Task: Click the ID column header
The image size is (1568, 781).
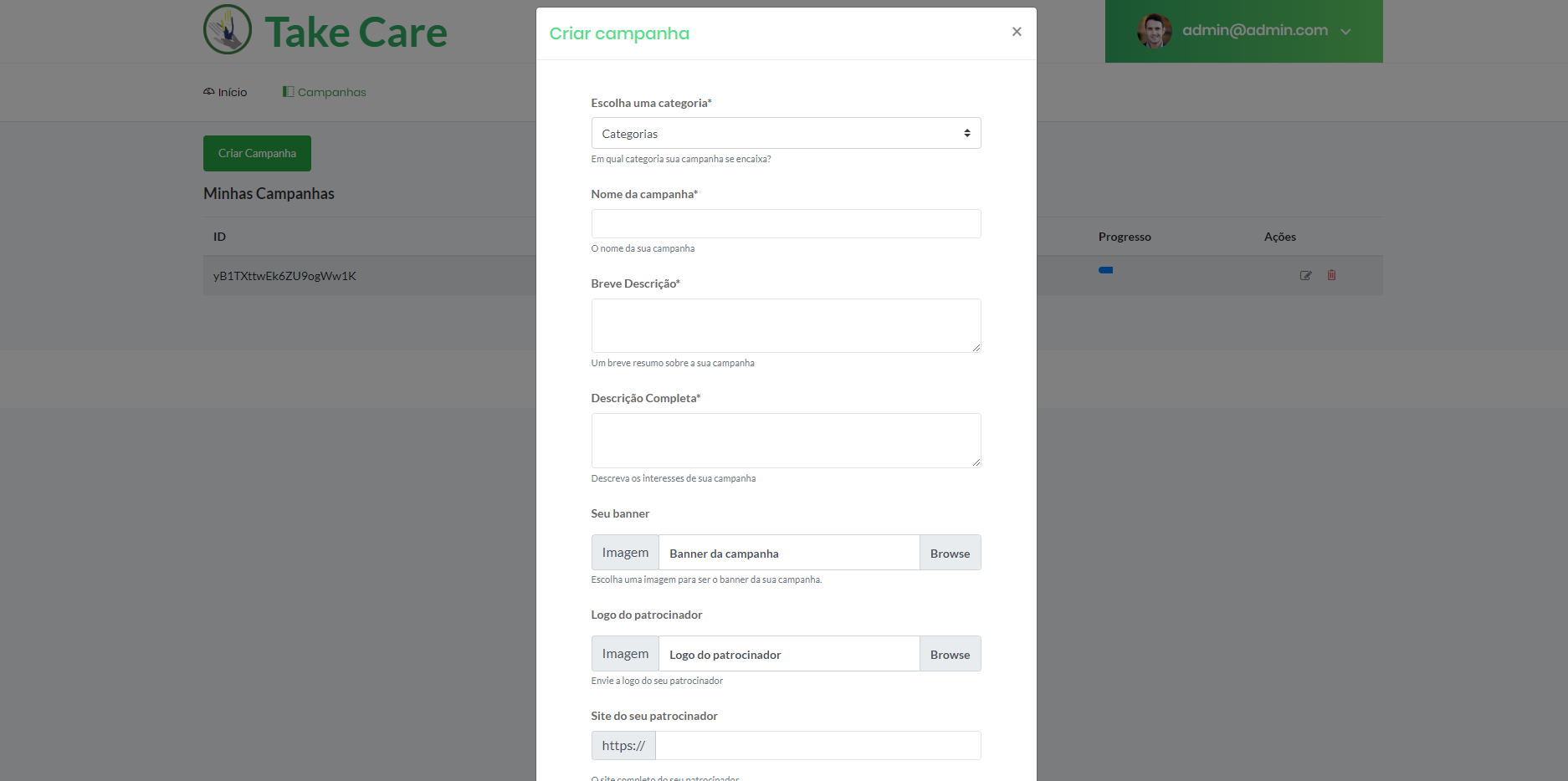Action: tap(219, 237)
